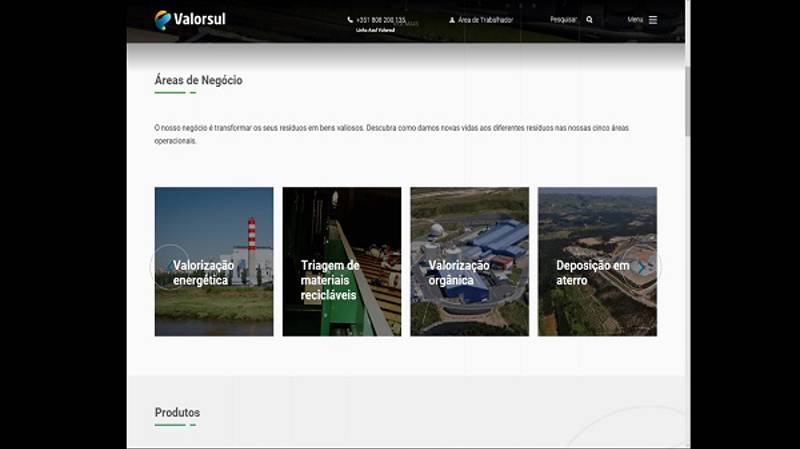Click the page vertical scrollbar
This screenshot has width=800, height=449.
pyautogui.click(x=687, y=100)
